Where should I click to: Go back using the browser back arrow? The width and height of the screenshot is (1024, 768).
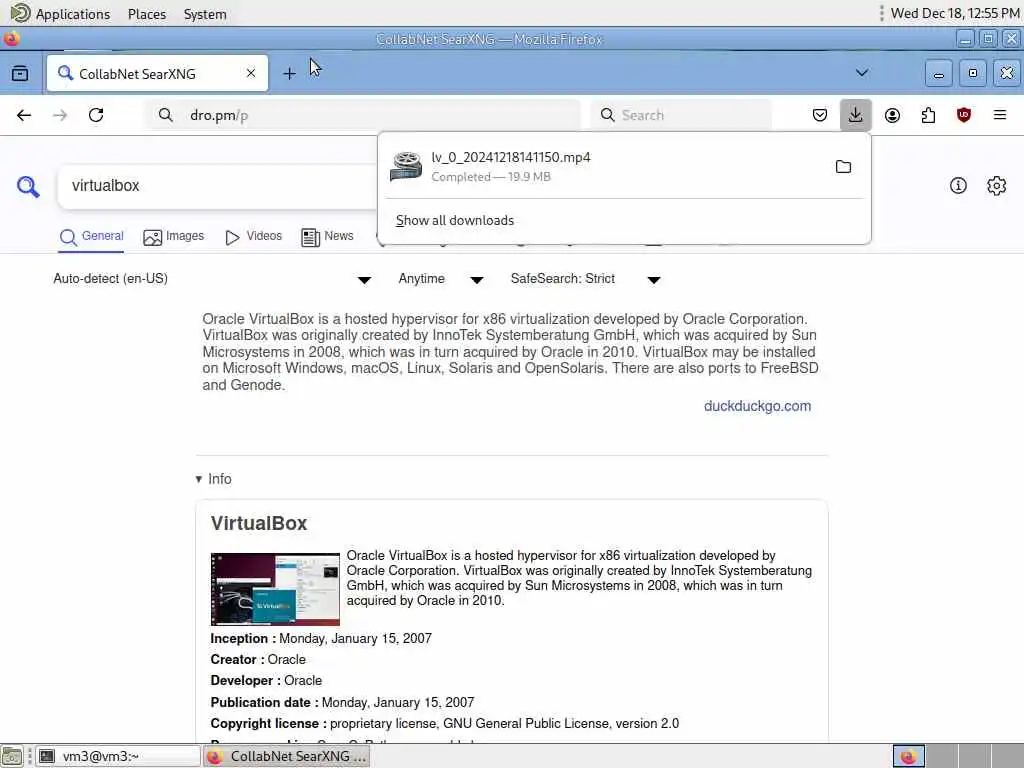click(x=24, y=116)
